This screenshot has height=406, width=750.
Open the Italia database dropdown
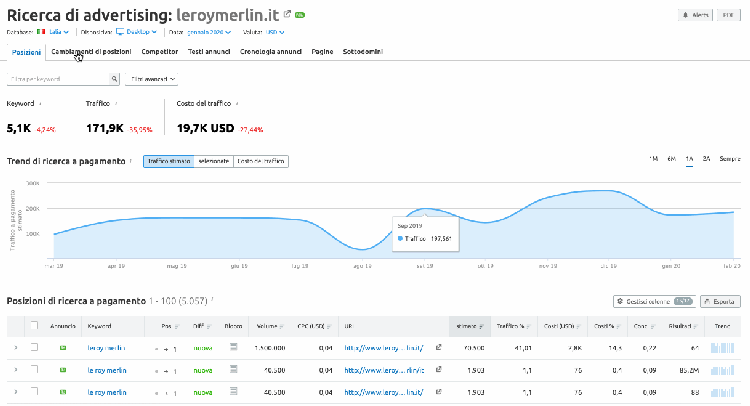pyautogui.click(x=59, y=32)
